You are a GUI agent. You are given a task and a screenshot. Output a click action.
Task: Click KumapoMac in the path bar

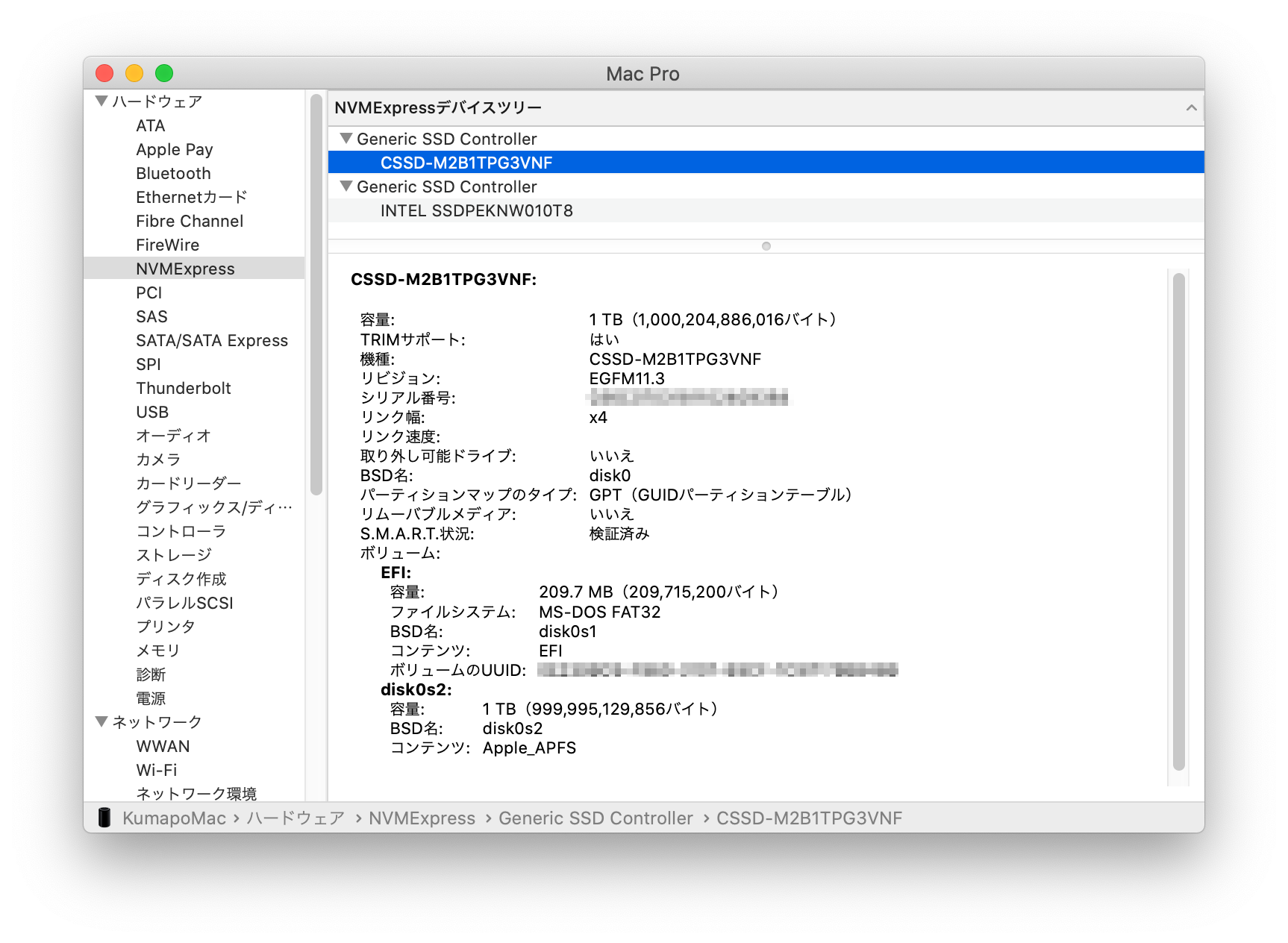coord(174,818)
